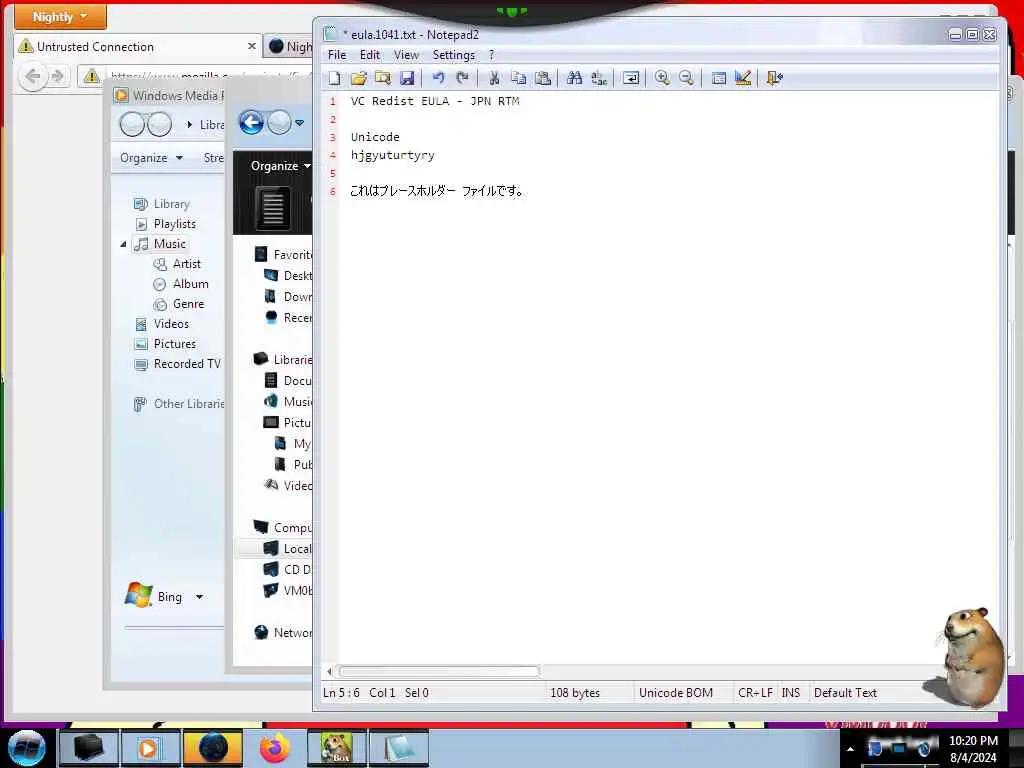Click Unicode BOM encoding in status bar
The image size is (1024, 768).
tap(676, 693)
